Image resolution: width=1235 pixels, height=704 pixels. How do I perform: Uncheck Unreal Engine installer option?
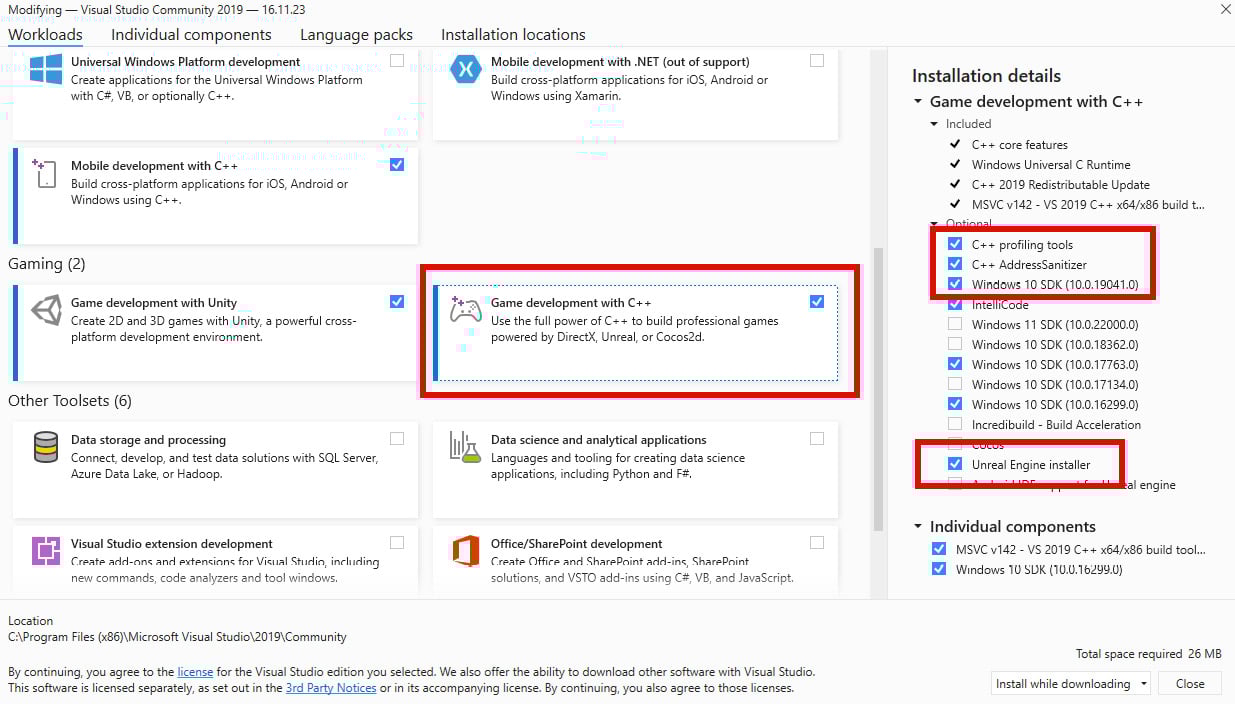pos(955,464)
